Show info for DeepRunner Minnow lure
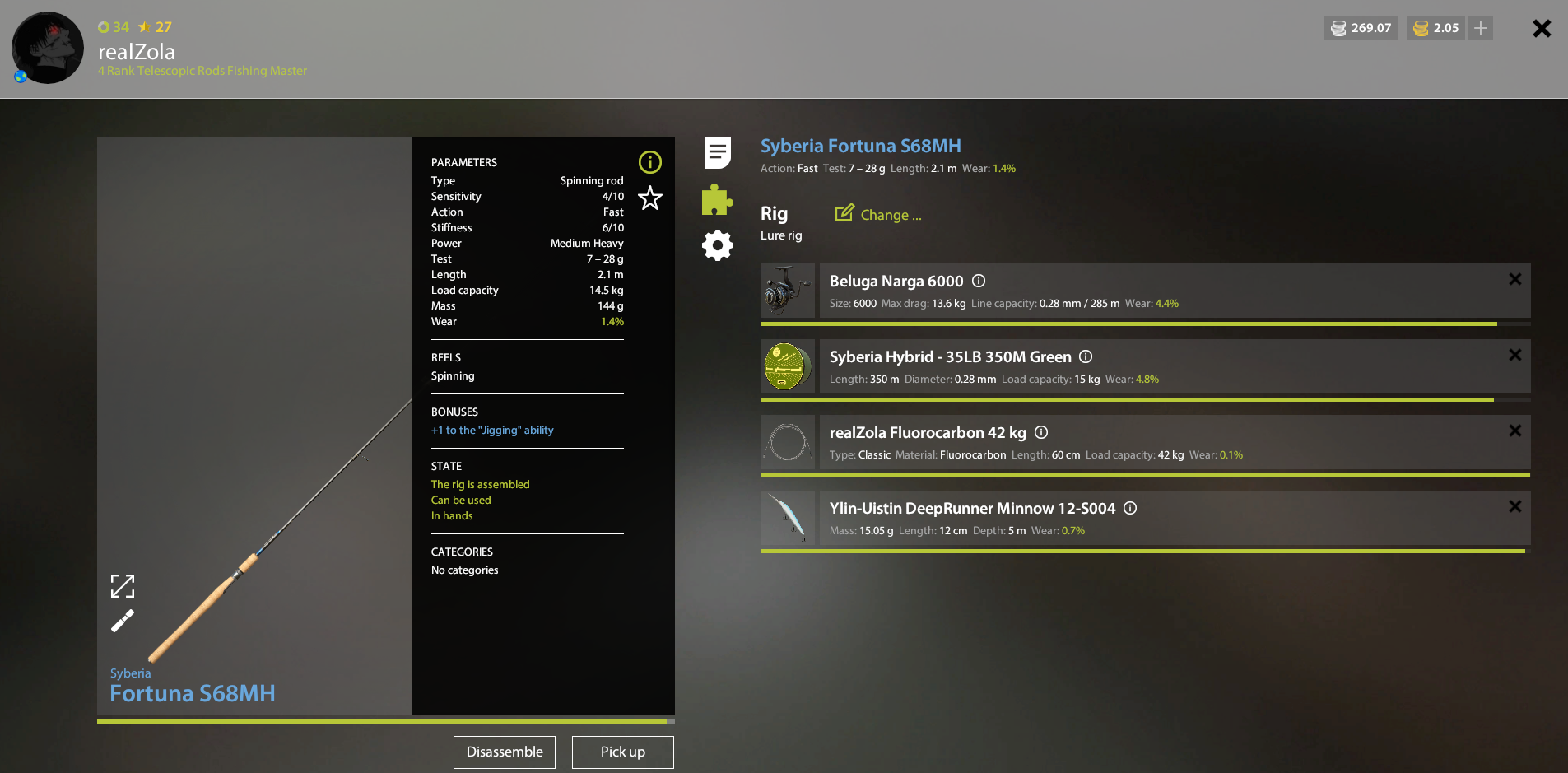The width and height of the screenshot is (1568, 773). pos(1130,508)
